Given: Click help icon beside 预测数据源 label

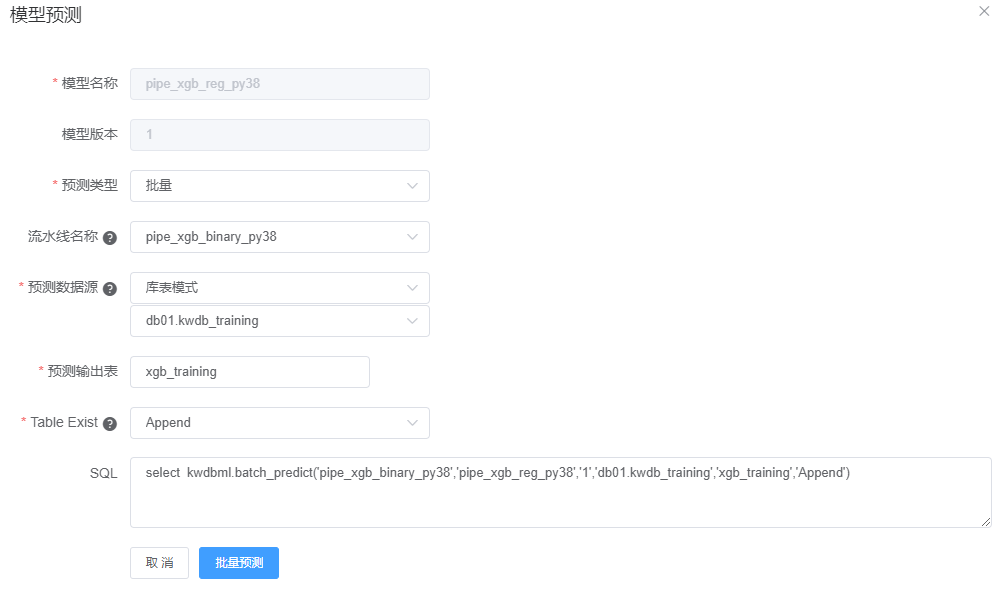Looking at the screenshot, I should (110, 288).
